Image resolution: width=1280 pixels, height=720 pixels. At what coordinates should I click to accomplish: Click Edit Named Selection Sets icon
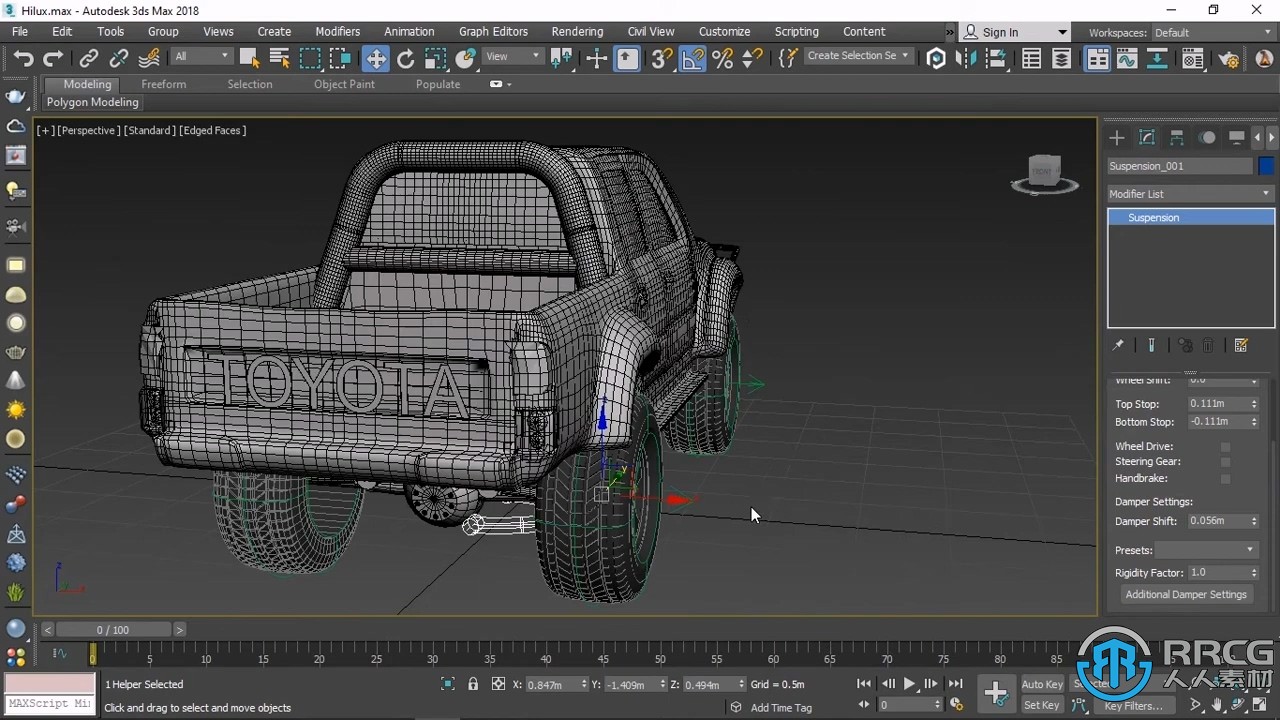pyautogui.click(x=788, y=58)
